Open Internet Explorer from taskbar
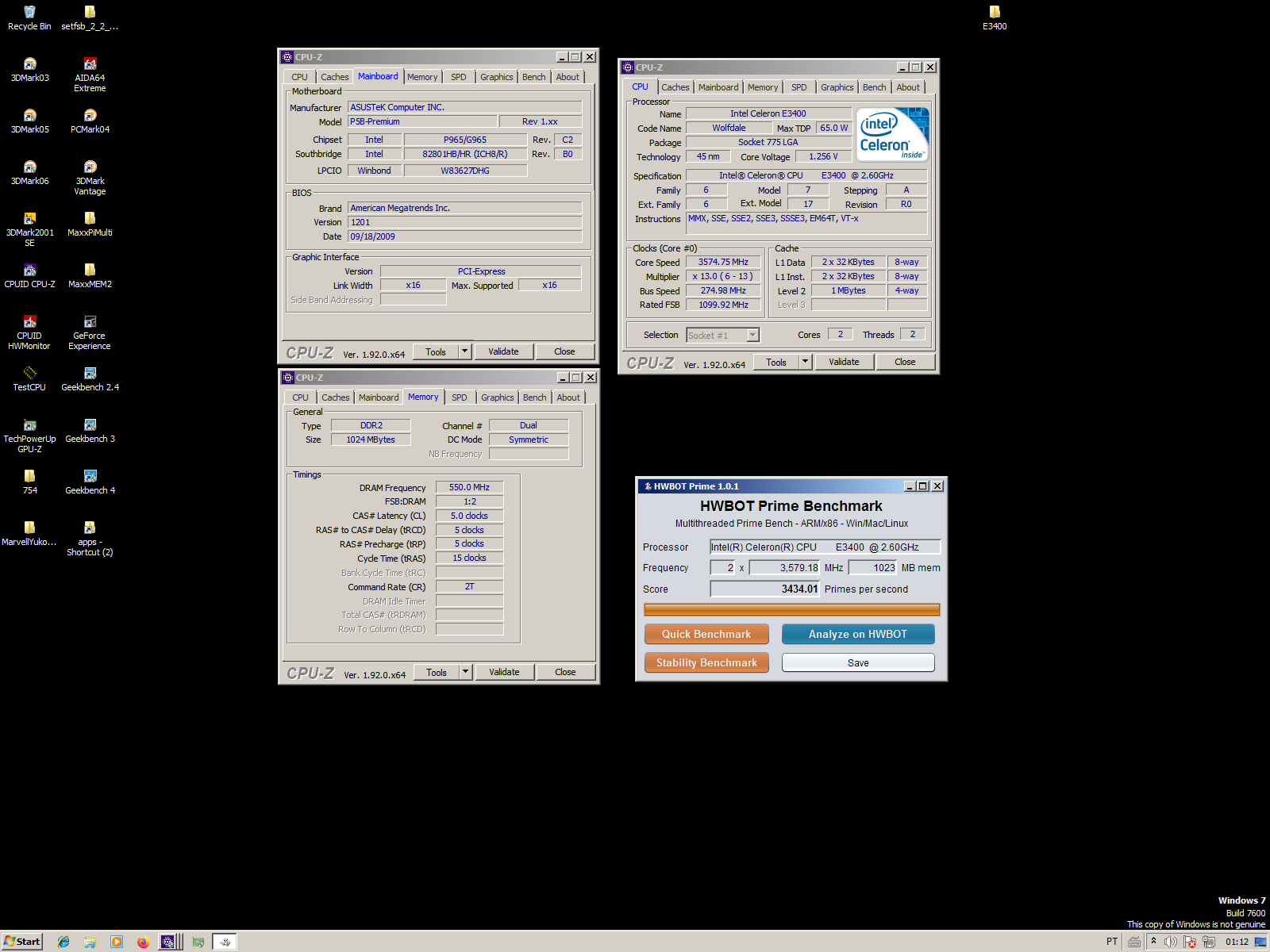Screen dimensions: 1270x952 click(x=63, y=942)
